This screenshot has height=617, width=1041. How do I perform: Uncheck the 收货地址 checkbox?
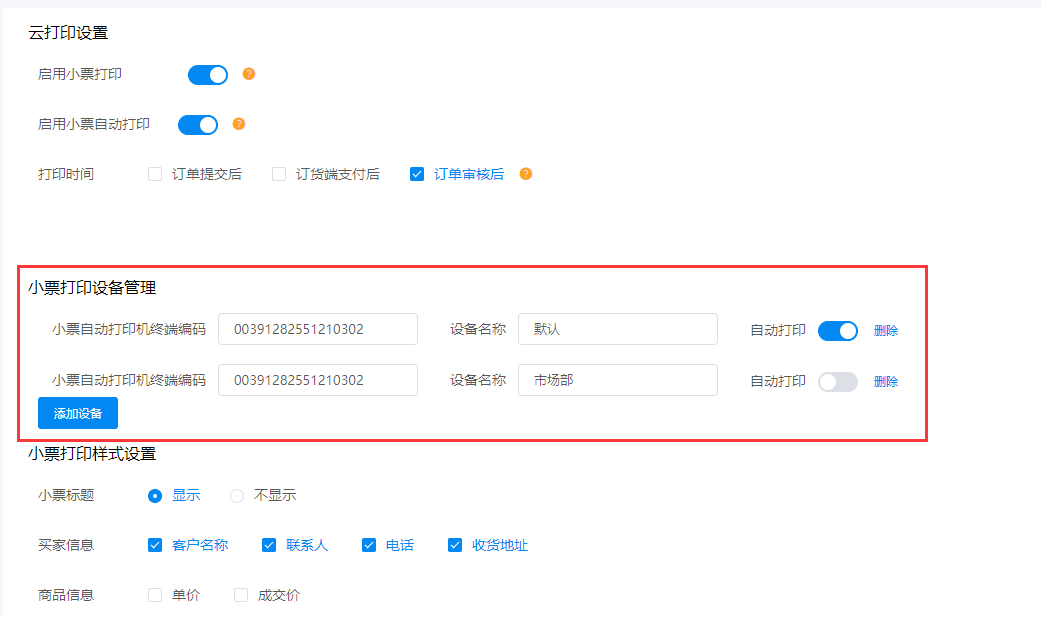[455, 545]
